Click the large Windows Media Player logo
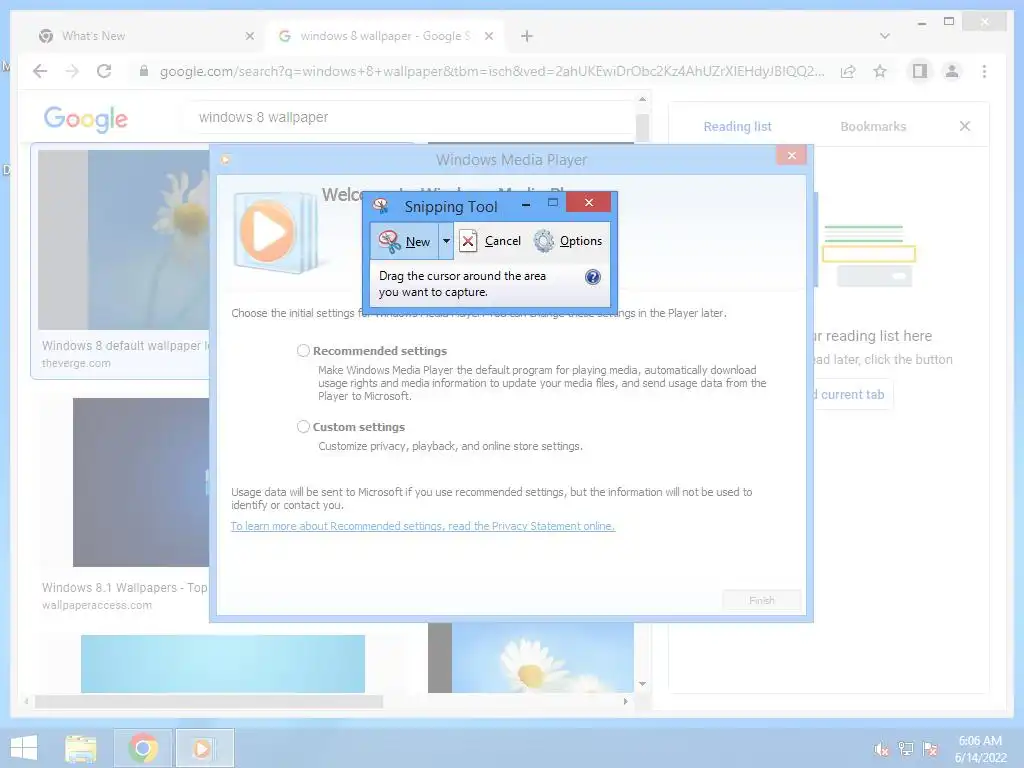This screenshot has width=1024, height=768. (x=274, y=232)
